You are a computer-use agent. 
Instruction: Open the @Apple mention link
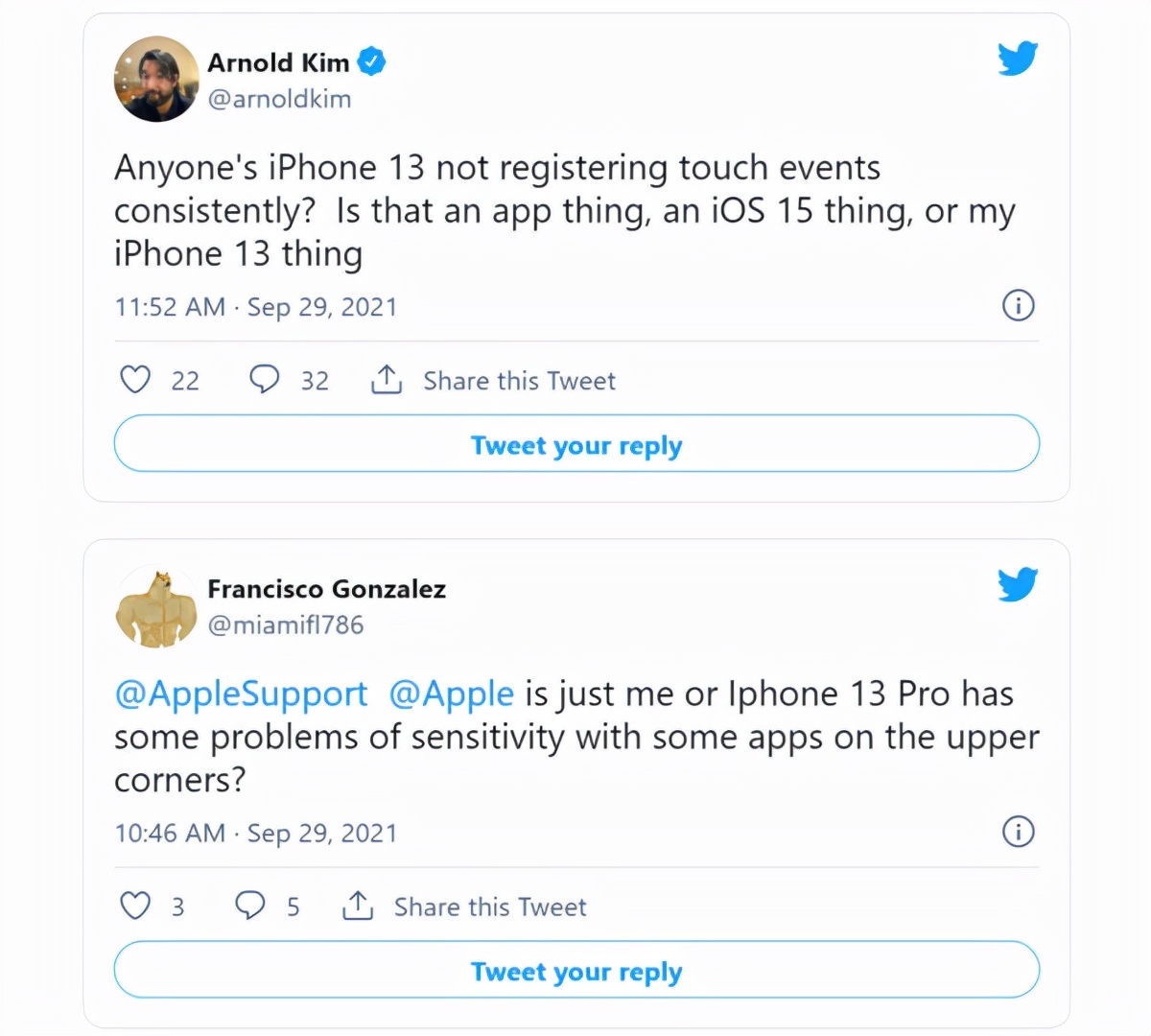coord(452,693)
